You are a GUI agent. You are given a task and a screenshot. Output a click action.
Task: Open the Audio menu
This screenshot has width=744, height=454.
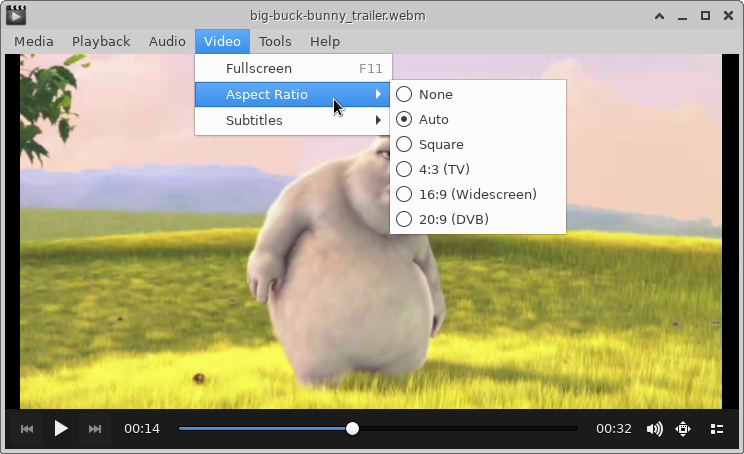pyautogui.click(x=167, y=42)
